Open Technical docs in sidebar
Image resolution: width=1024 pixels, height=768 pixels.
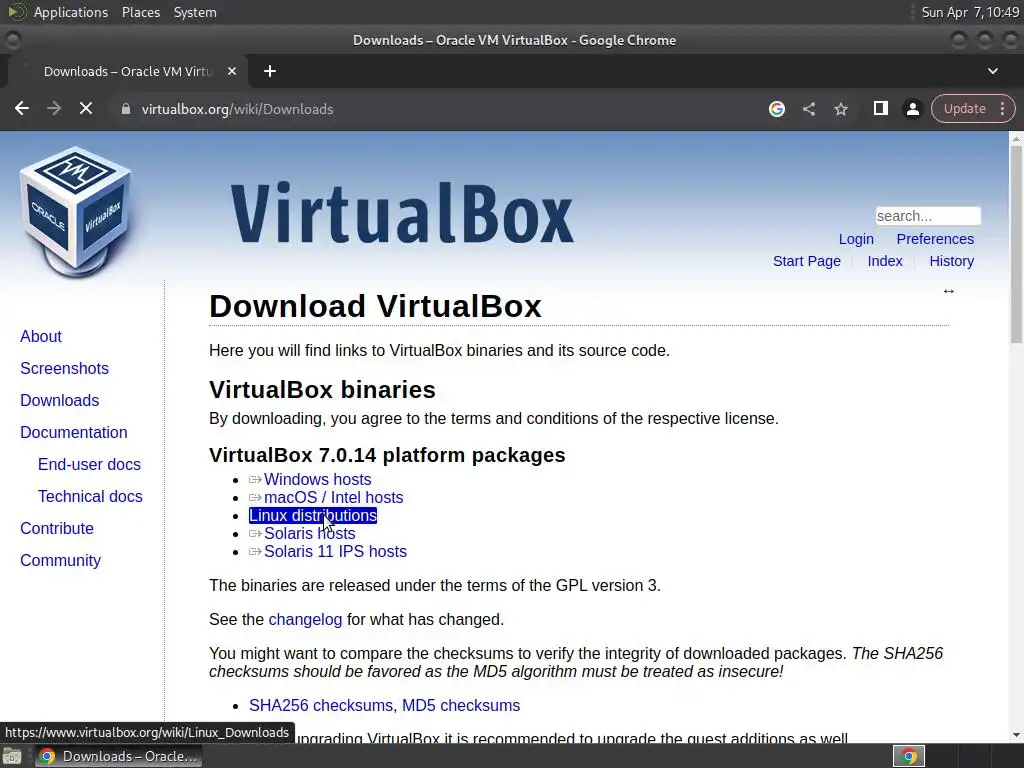click(90, 496)
